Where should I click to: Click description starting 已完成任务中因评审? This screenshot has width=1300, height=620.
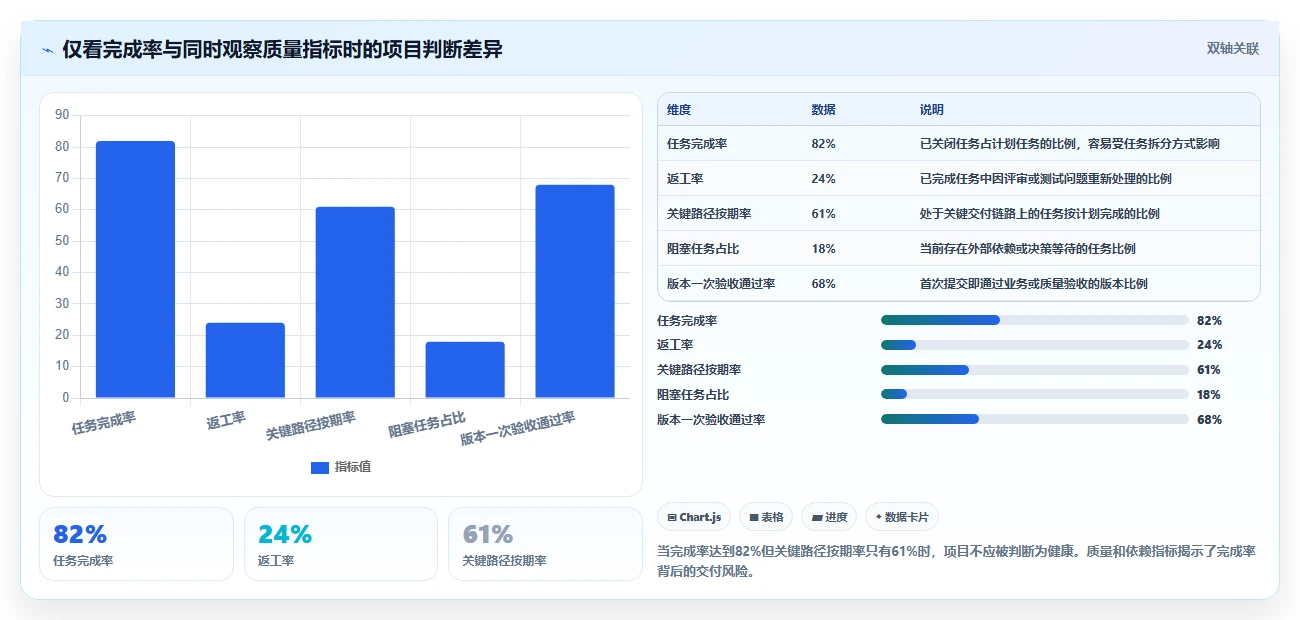[x=1045, y=179]
